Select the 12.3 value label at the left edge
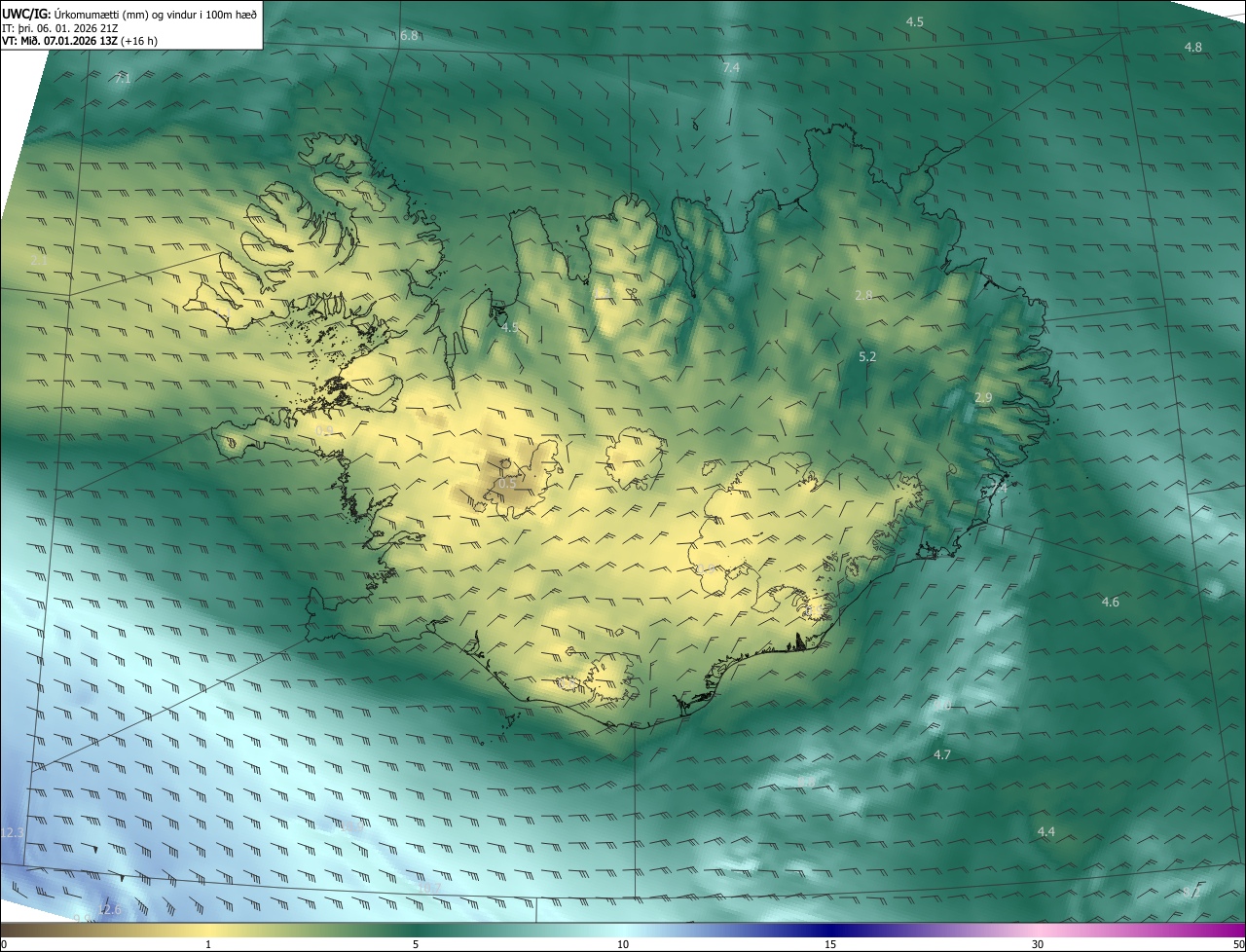This screenshot has width=1246, height=952. pyautogui.click(x=13, y=834)
